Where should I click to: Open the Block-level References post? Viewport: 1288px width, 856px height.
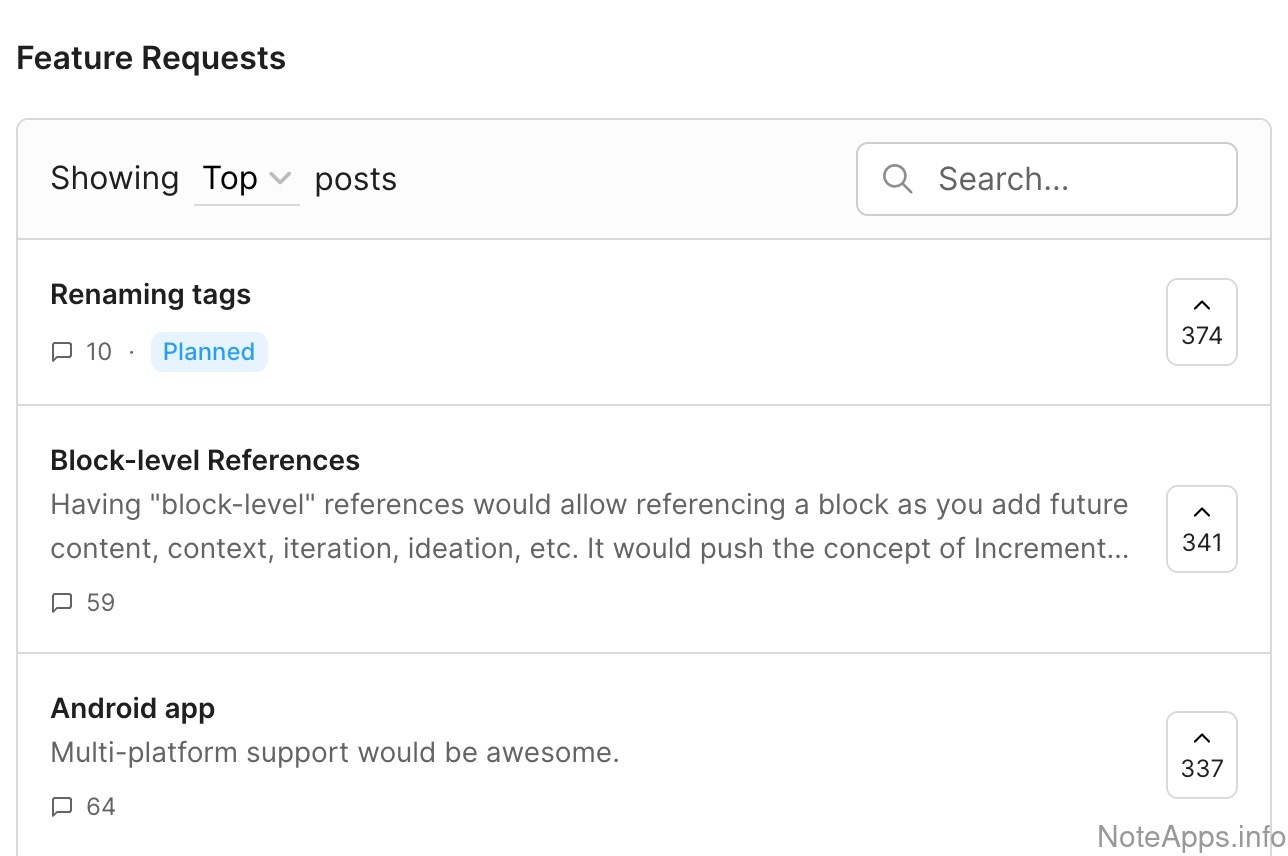(205, 460)
